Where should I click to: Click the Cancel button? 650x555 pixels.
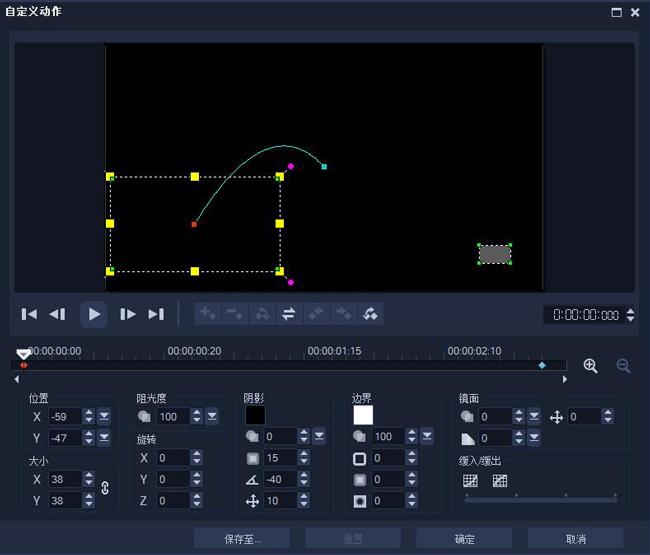point(575,538)
